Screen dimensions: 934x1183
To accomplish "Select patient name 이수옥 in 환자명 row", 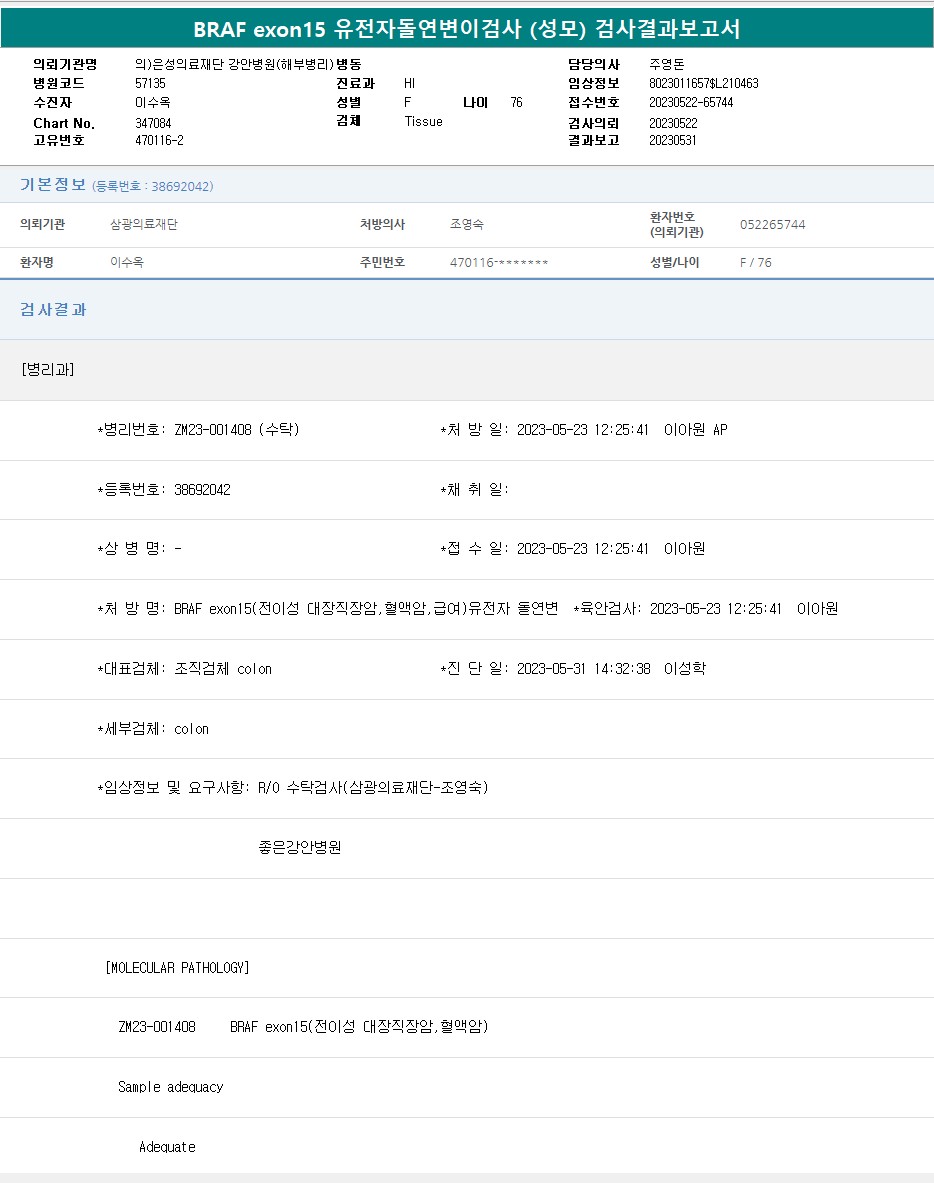I will [127, 263].
